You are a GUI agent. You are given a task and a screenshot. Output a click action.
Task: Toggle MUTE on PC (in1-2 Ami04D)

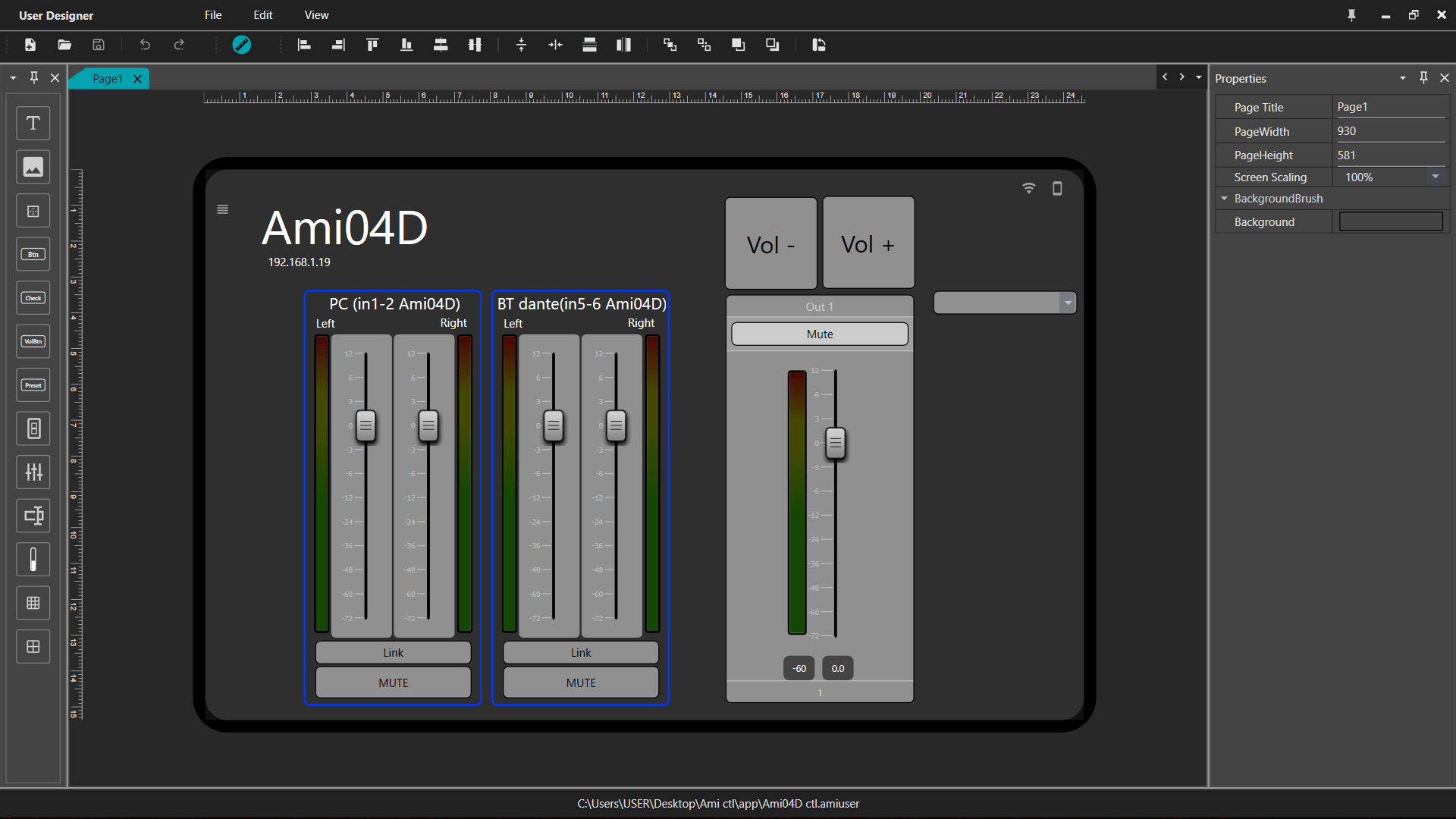[x=393, y=682]
